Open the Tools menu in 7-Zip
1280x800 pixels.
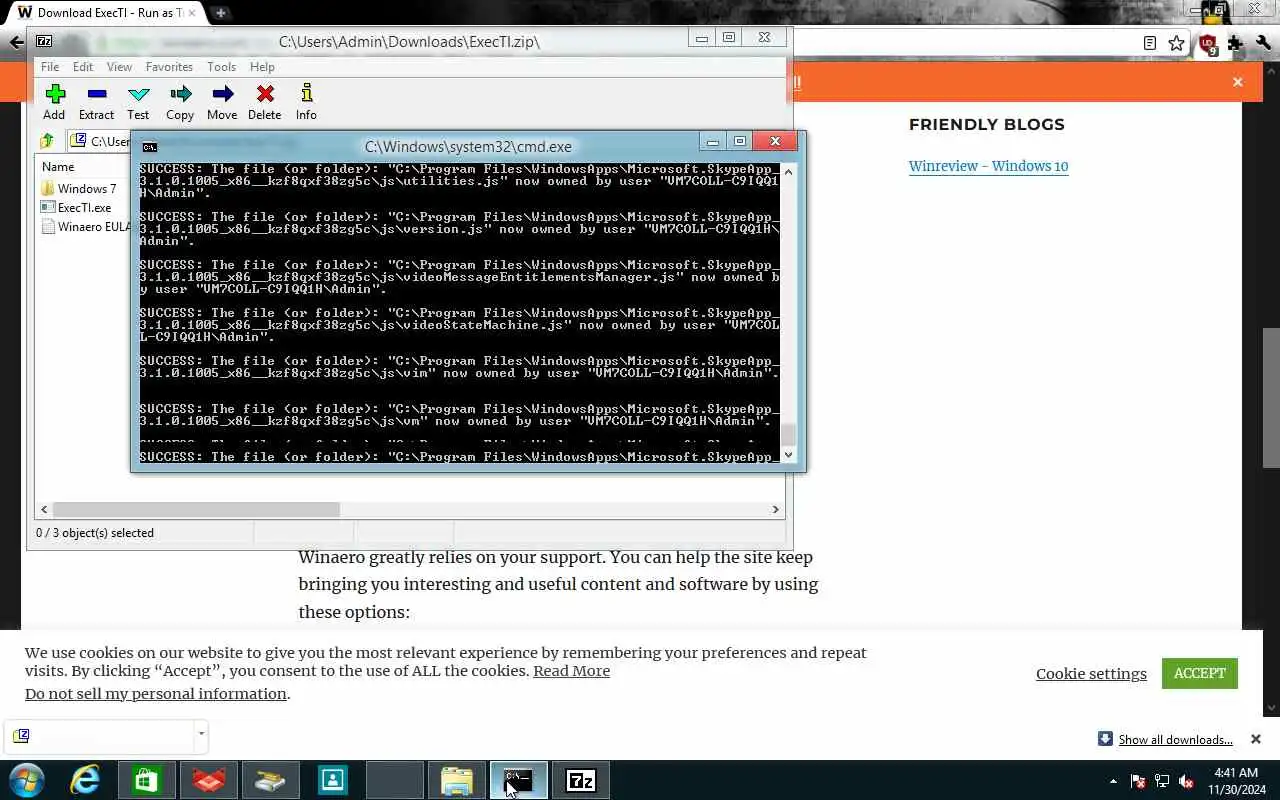pyautogui.click(x=221, y=67)
